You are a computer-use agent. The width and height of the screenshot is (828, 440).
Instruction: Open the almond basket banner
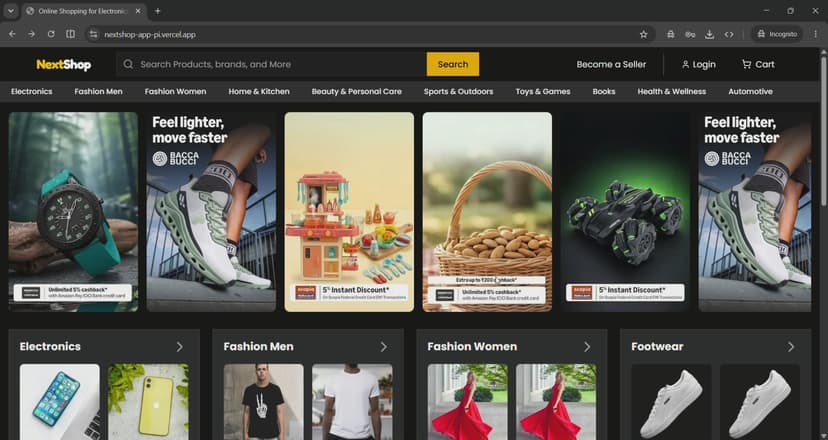[487, 212]
